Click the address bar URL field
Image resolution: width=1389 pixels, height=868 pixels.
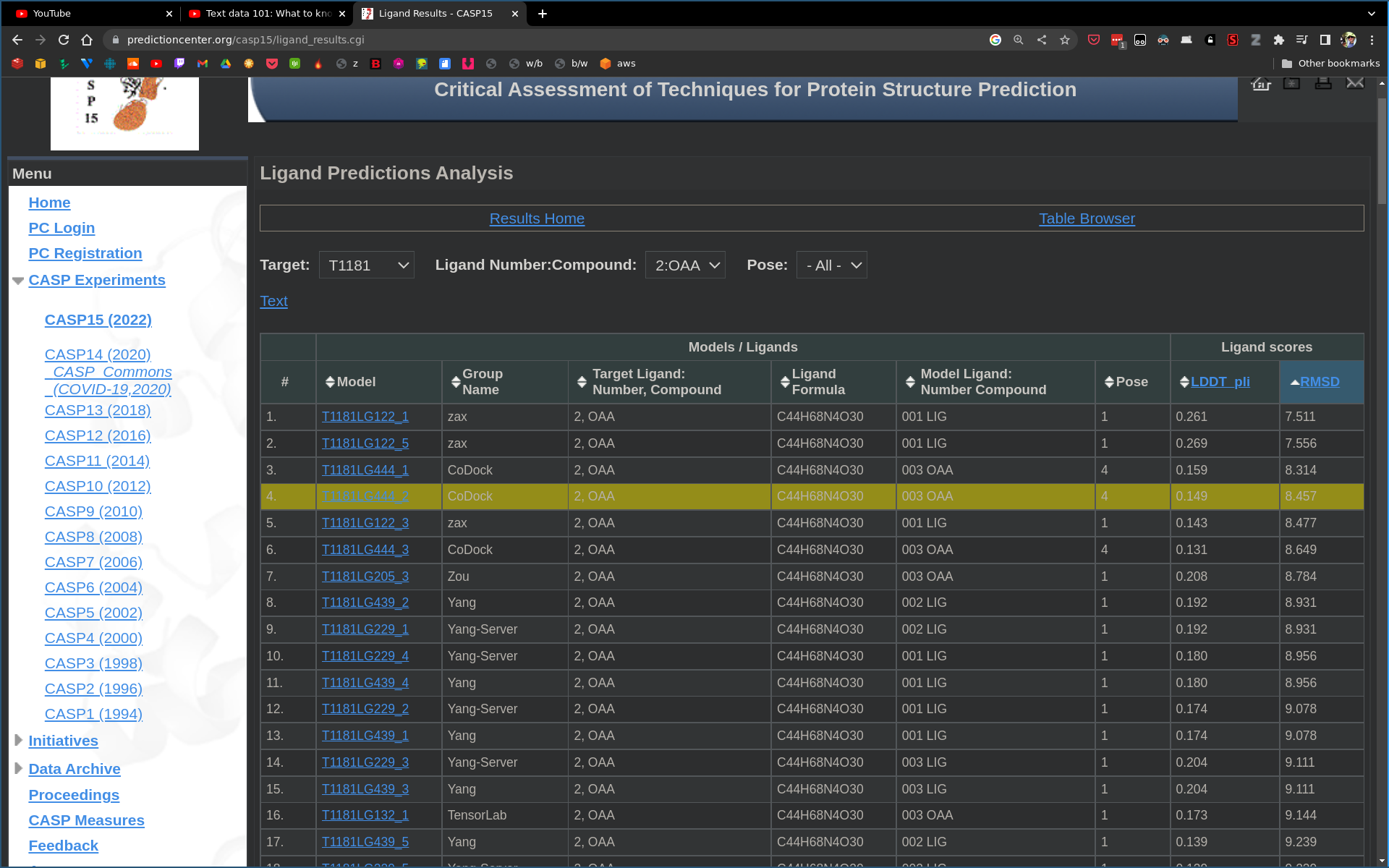(x=550, y=40)
